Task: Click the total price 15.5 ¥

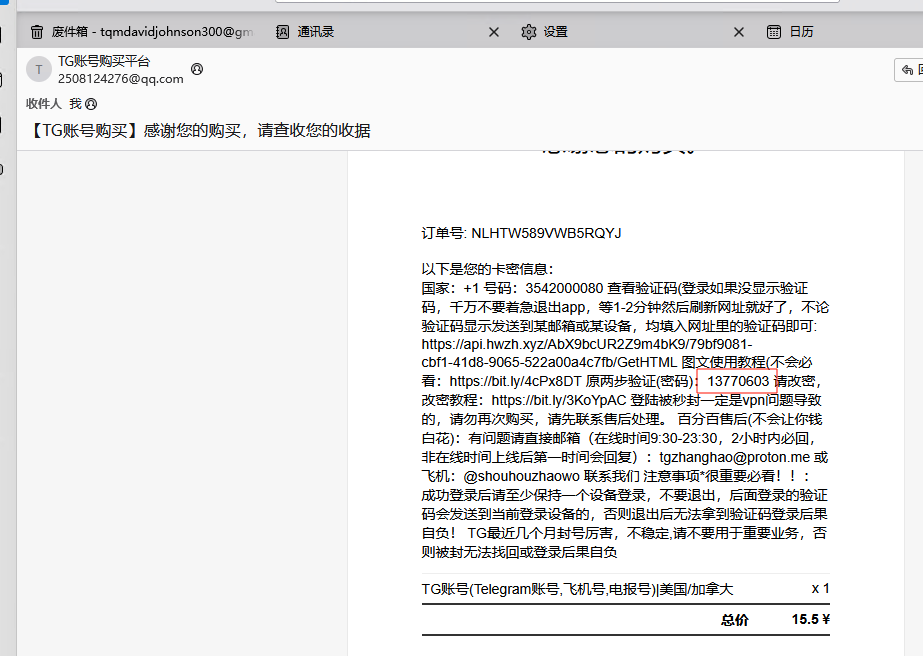Action: pyautogui.click(x=811, y=619)
